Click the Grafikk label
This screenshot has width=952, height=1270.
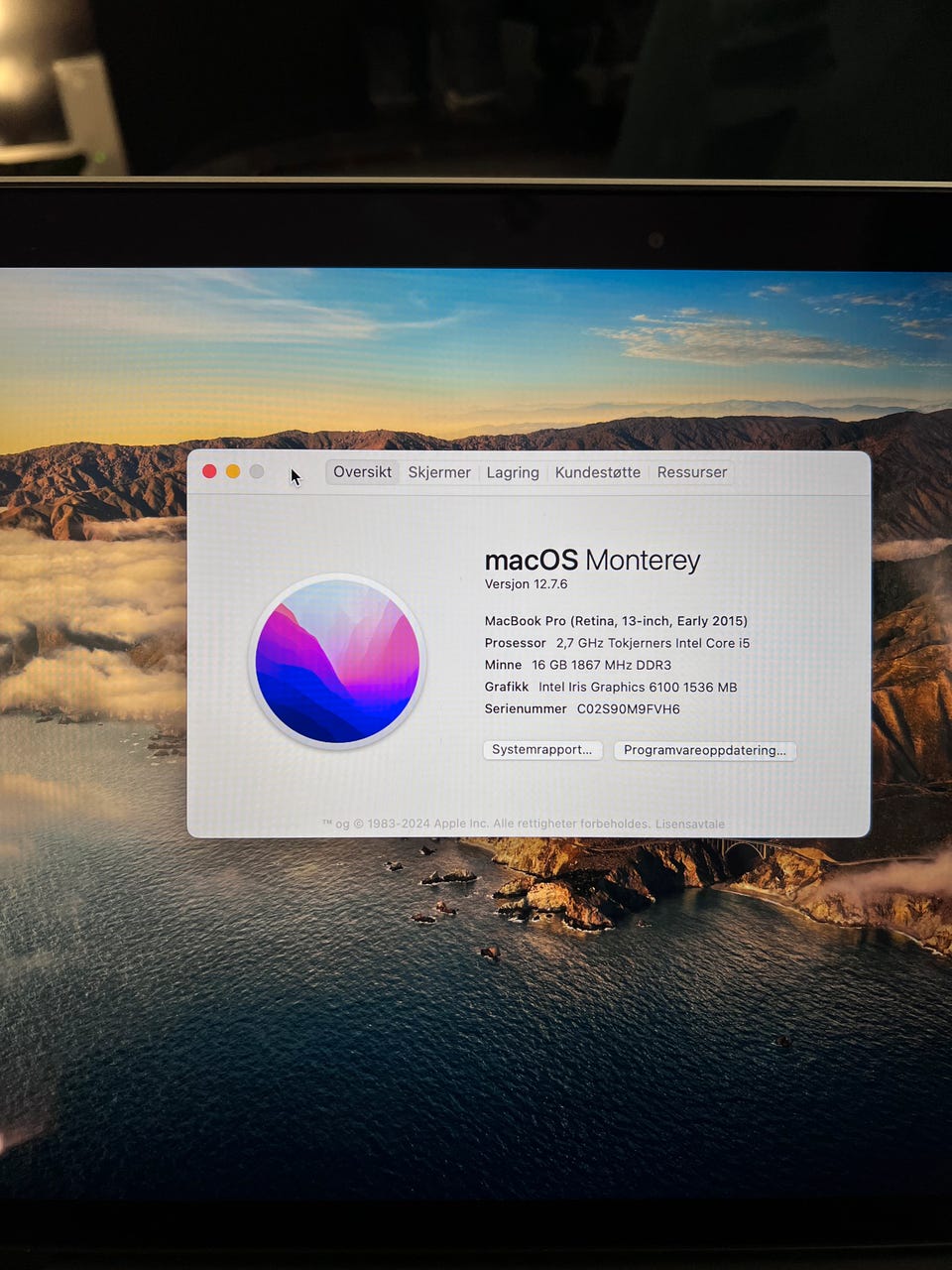point(506,687)
